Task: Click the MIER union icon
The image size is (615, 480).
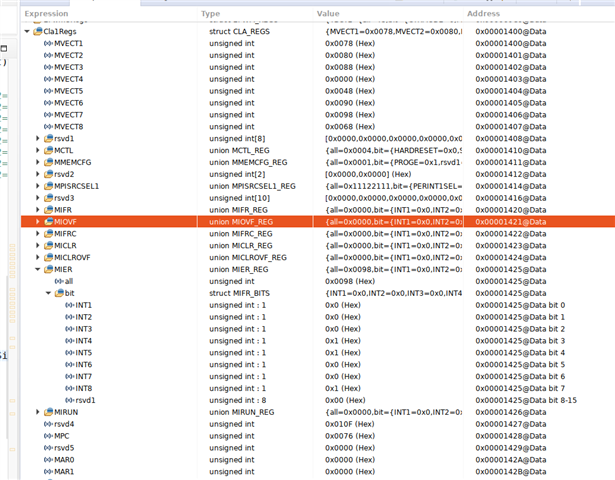Action: click(48, 269)
